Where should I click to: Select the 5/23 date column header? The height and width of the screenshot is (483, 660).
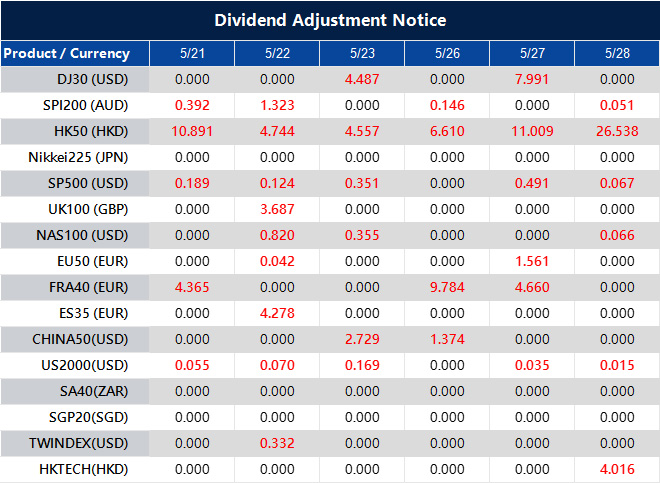tap(362, 53)
